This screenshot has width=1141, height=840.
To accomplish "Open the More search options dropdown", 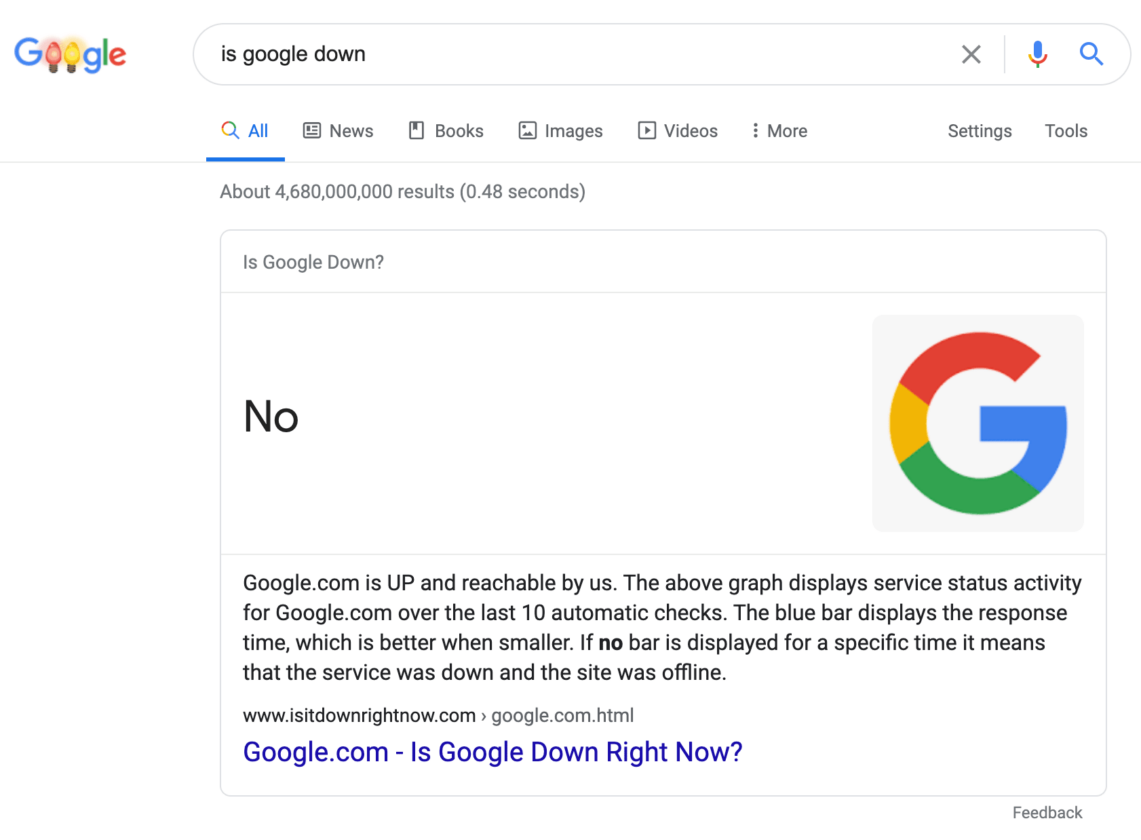I will point(779,130).
